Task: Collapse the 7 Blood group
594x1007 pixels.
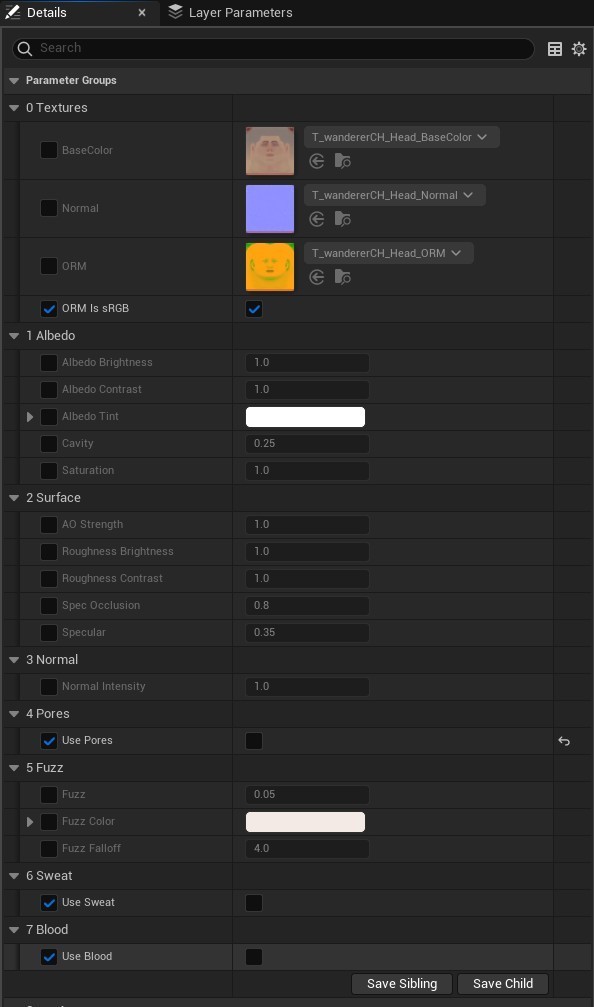Action: (13, 929)
